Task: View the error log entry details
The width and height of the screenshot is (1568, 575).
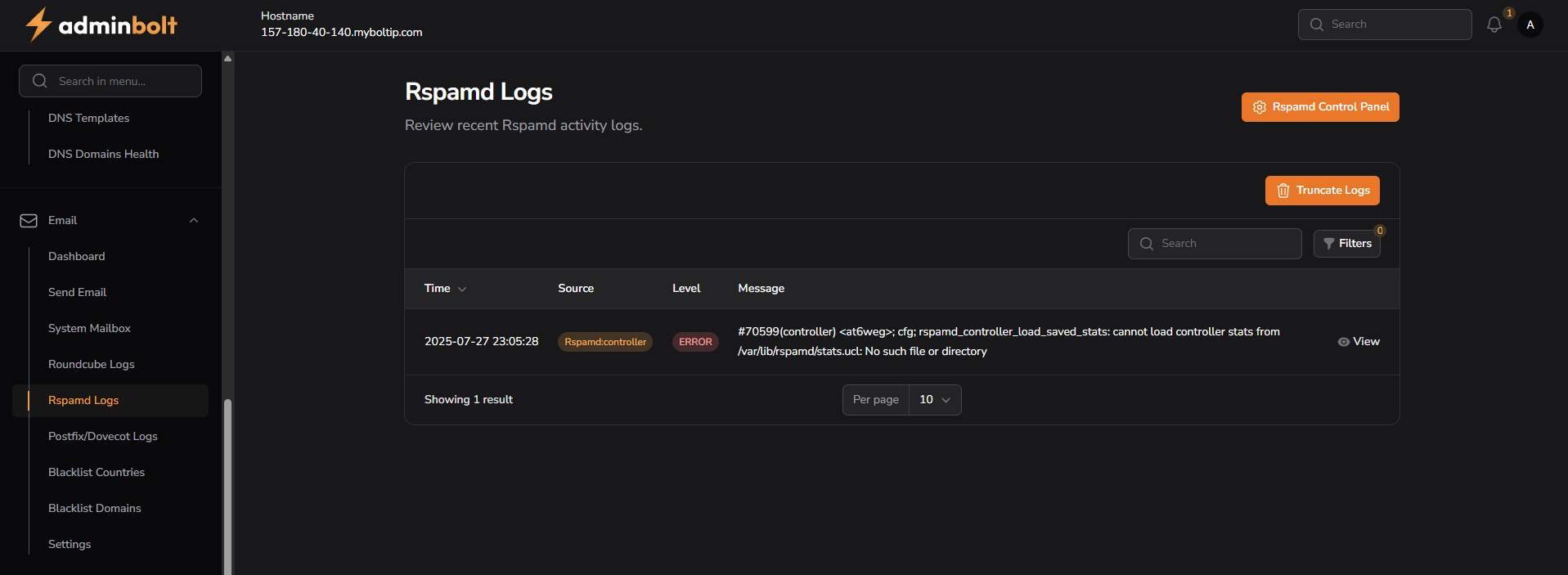Action: 1359,342
